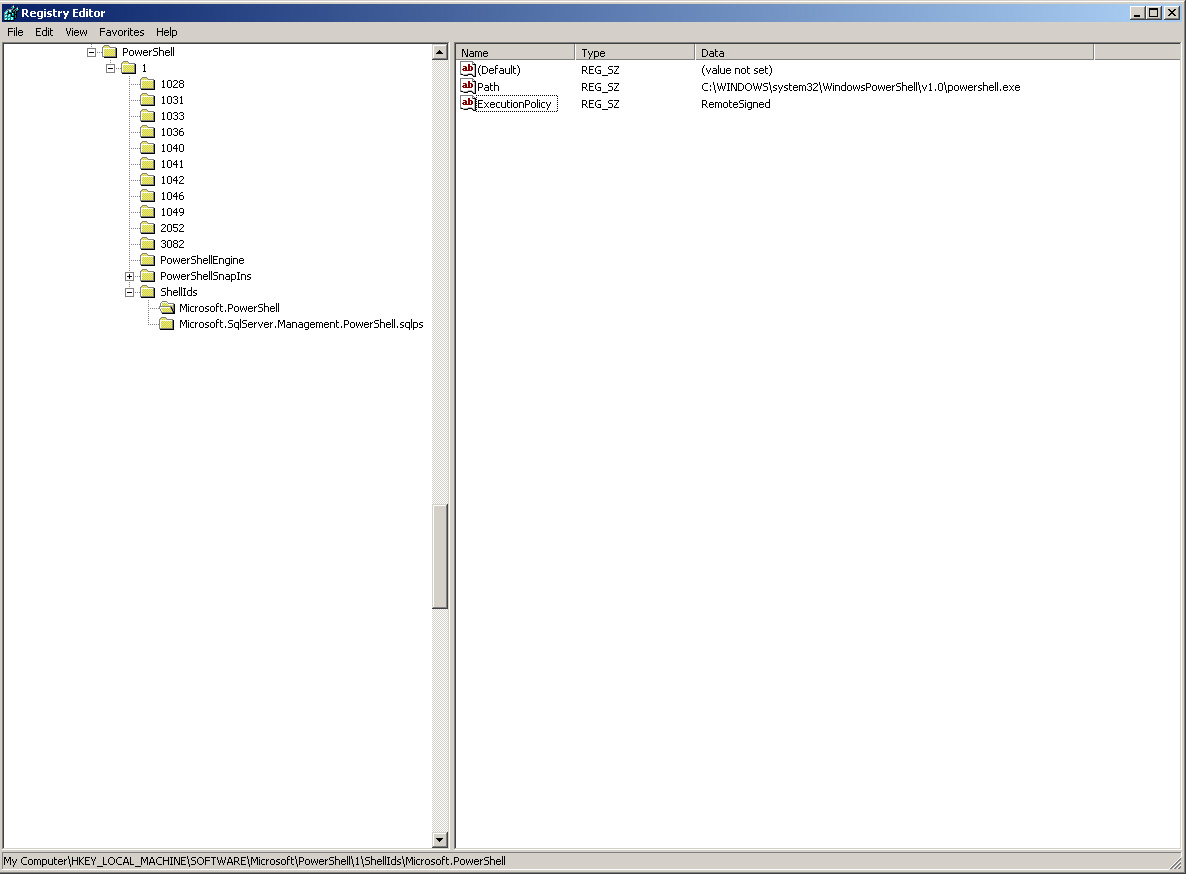Click the string value icon for Path
This screenshot has height=874, width=1186.
click(468, 86)
